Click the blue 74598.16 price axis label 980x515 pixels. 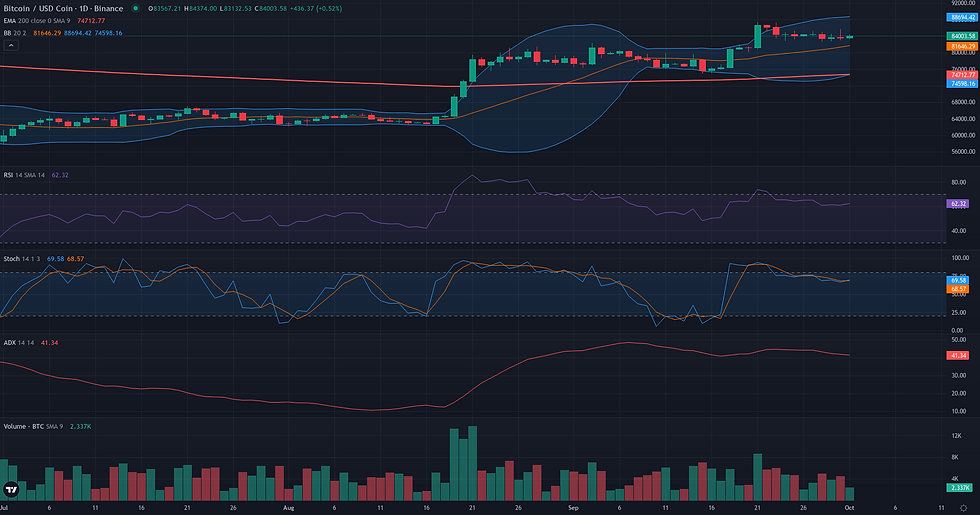[x=962, y=83]
